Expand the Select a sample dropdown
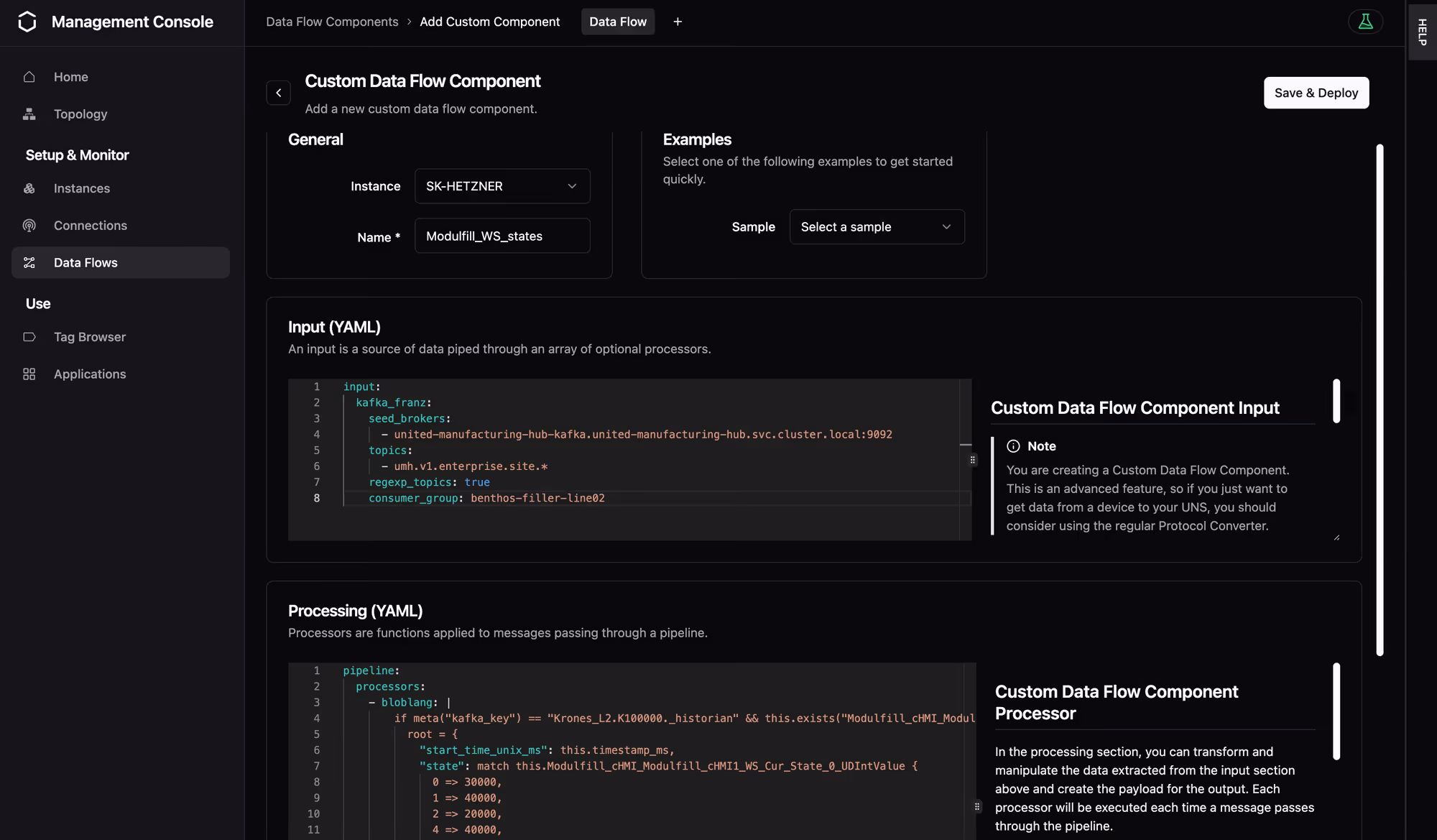Image resolution: width=1437 pixels, height=840 pixels. coord(877,227)
